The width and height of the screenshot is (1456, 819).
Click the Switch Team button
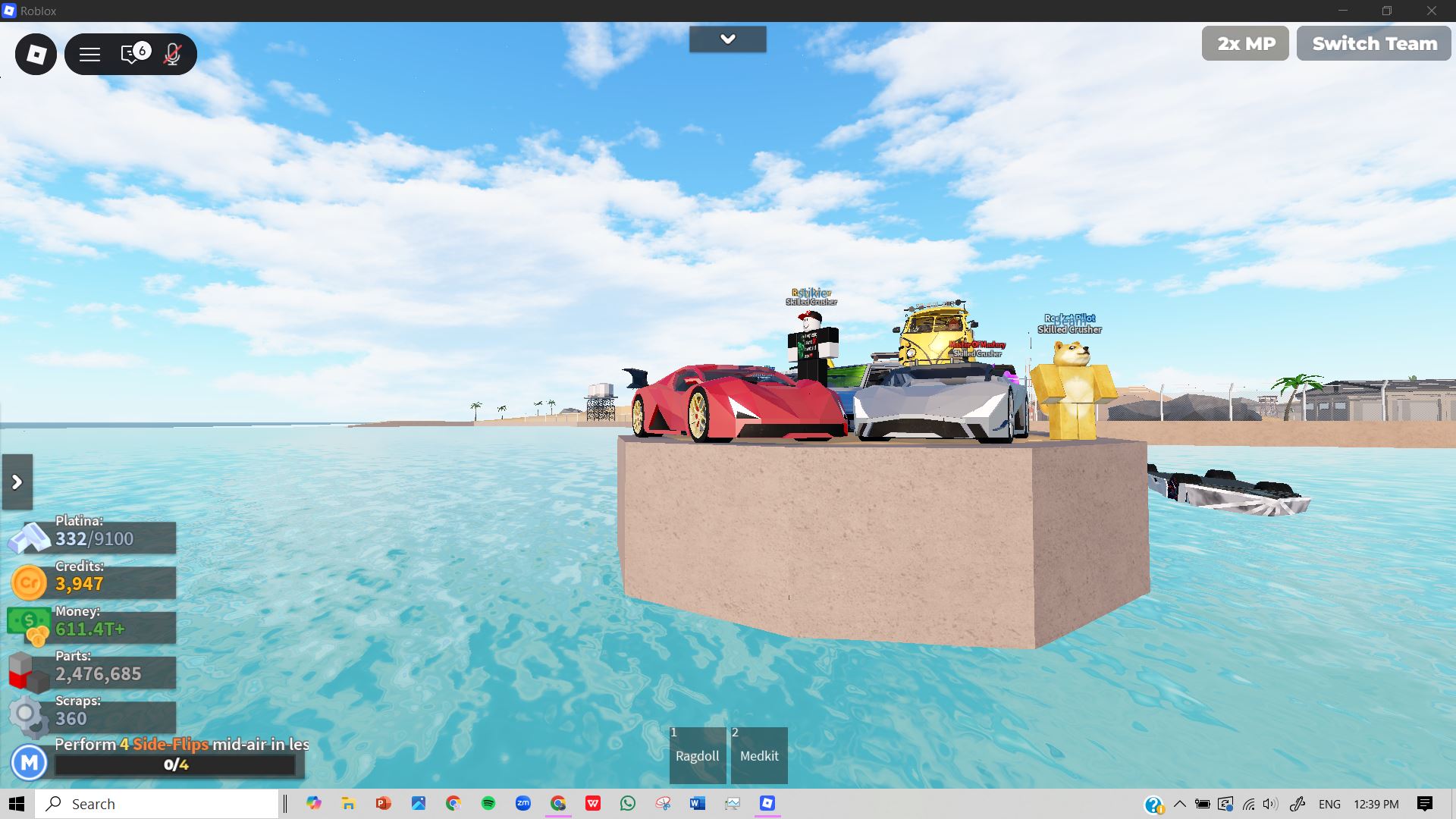tap(1374, 44)
